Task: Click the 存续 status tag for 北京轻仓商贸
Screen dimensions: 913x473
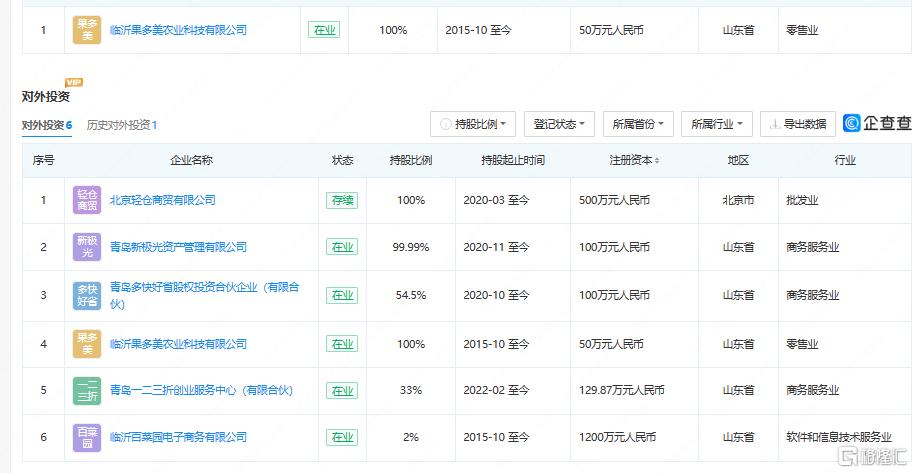Action: [x=342, y=200]
